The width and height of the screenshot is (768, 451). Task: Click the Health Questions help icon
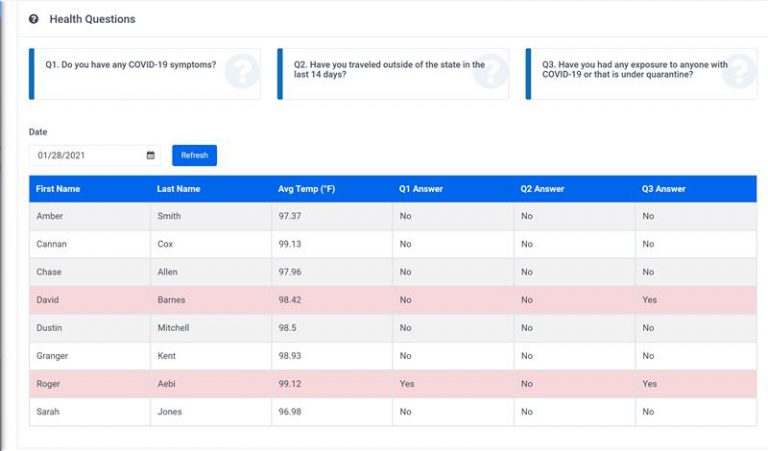click(x=34, y=19)
